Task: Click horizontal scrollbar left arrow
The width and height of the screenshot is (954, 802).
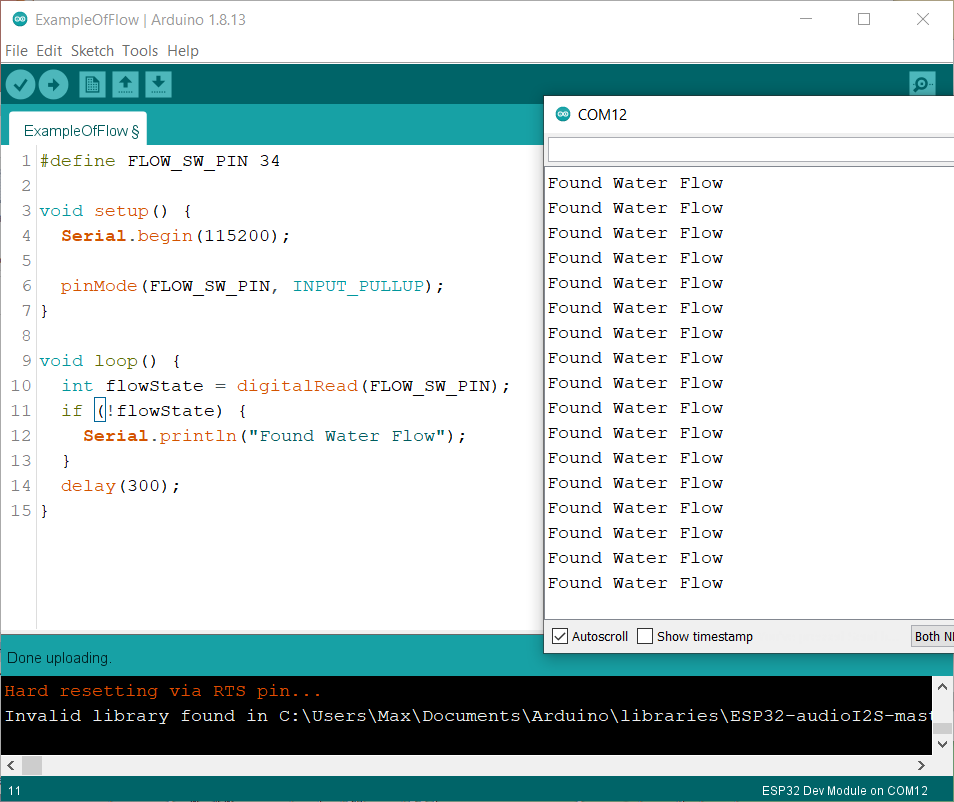Action: pyautogui.click(x=11, y=765)
